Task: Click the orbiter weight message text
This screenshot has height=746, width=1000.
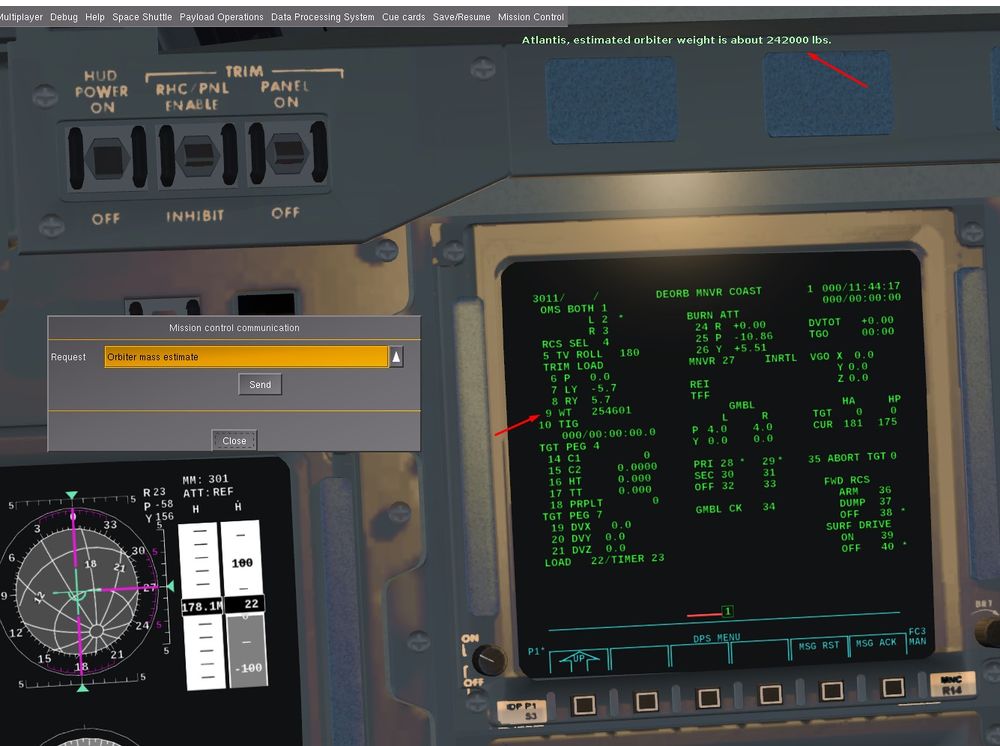Action: click(x=676, y=40)
